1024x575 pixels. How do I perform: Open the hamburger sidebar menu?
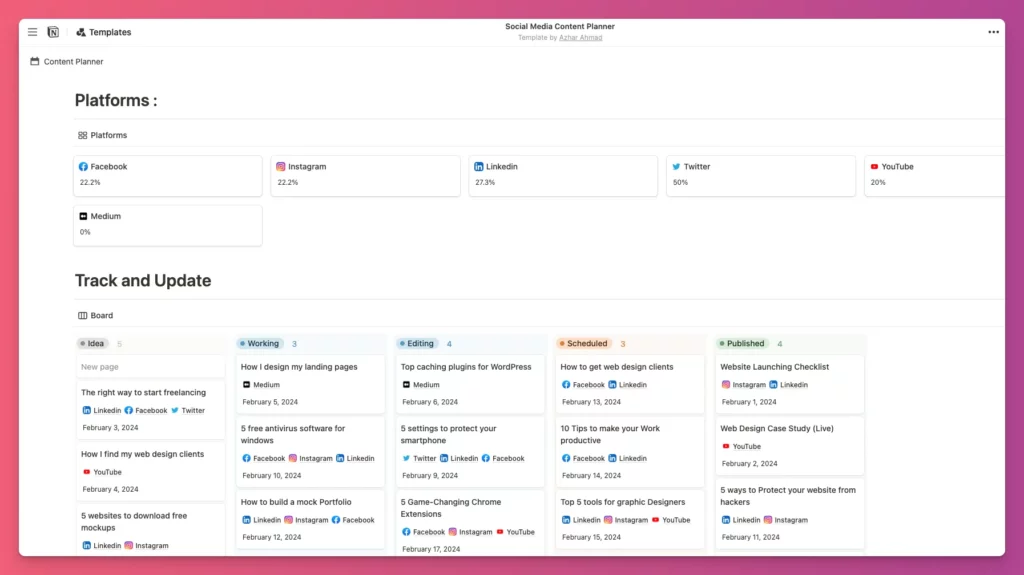pos(32,32)
